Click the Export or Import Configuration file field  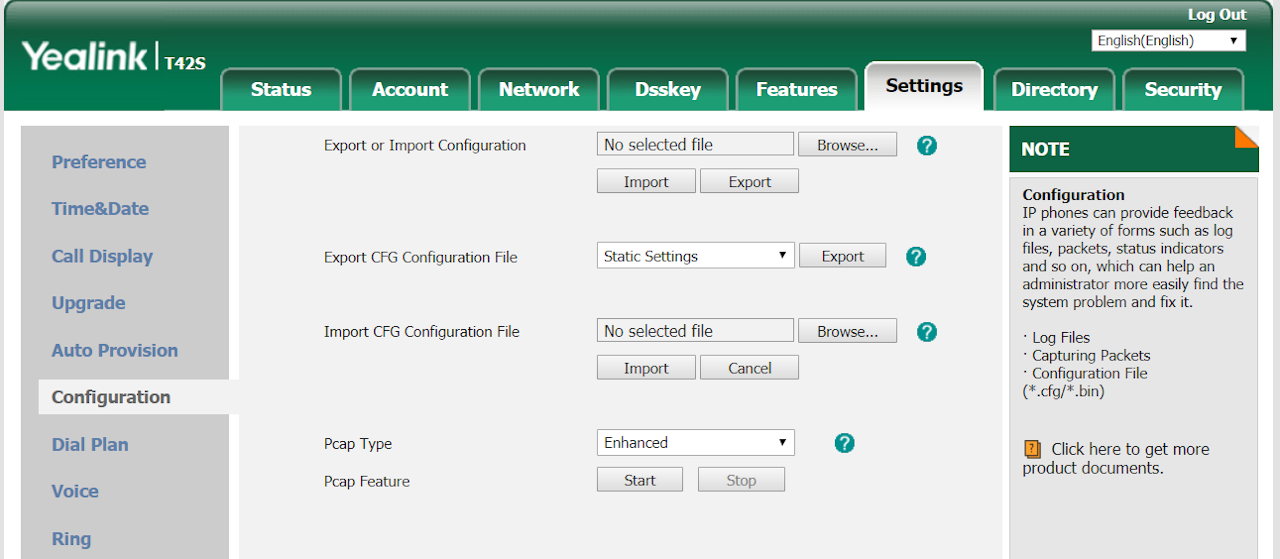click(x=695, y=145)
